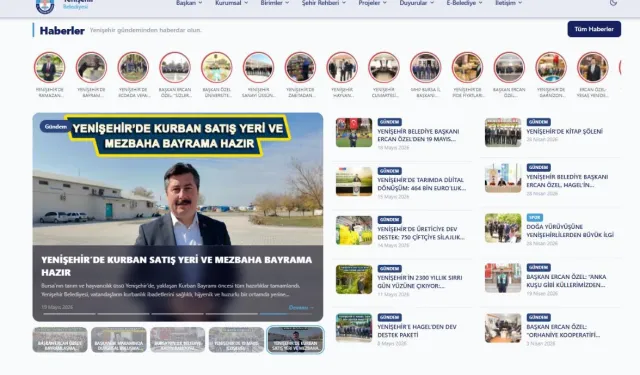
Task: Open story circle 'Başkan Ercan Özel: "Sözler...'
Action: click(175, 67)
